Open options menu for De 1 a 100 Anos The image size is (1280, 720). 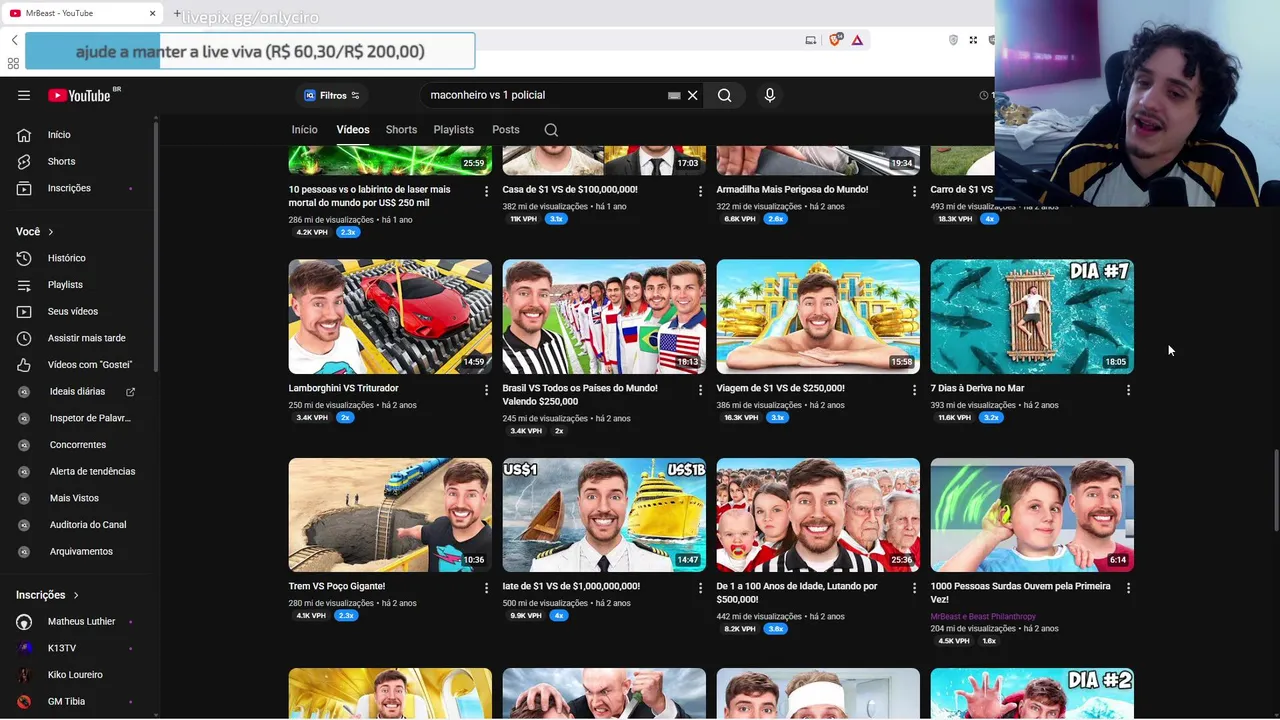click(914, 588)
